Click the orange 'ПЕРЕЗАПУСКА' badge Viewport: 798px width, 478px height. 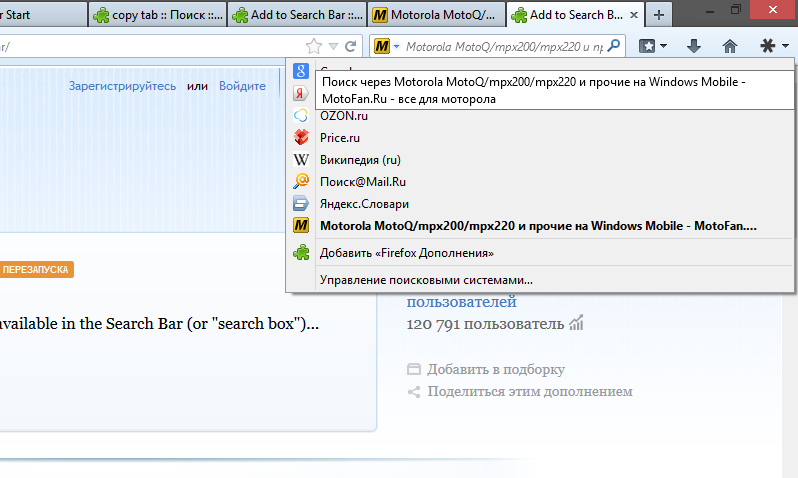[36, 270]
